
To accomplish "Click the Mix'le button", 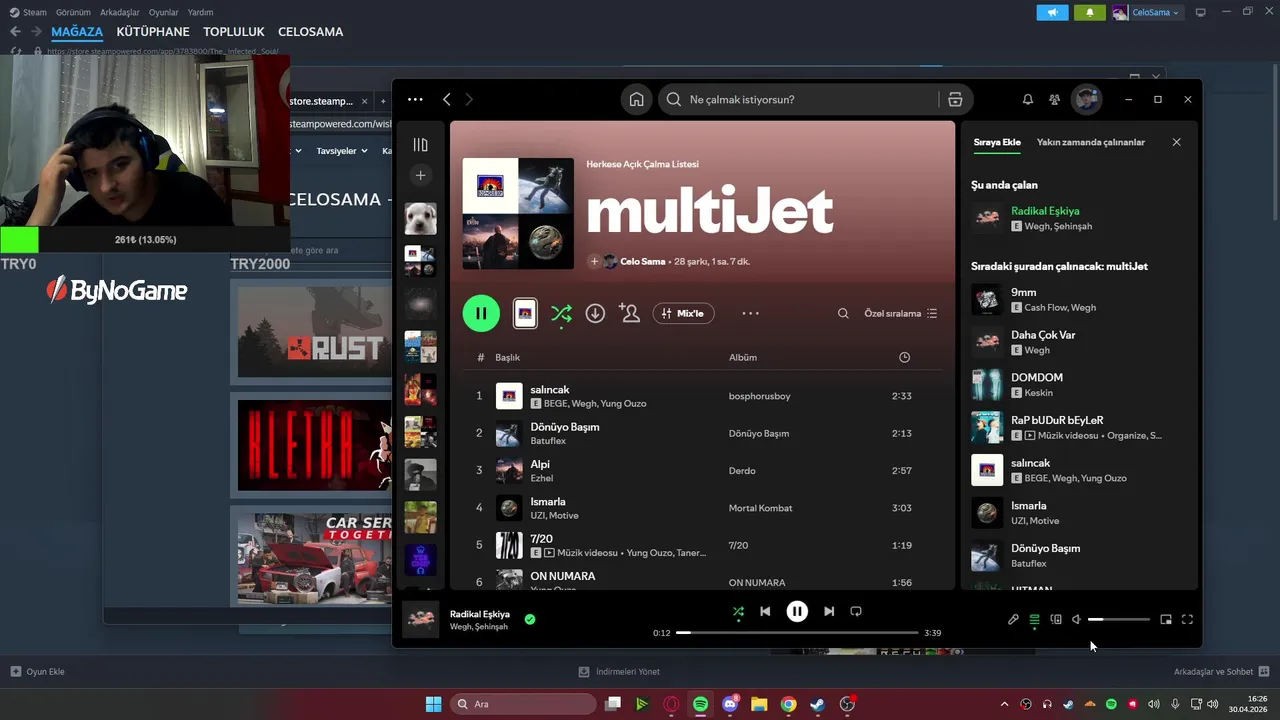I will [683, 313].
